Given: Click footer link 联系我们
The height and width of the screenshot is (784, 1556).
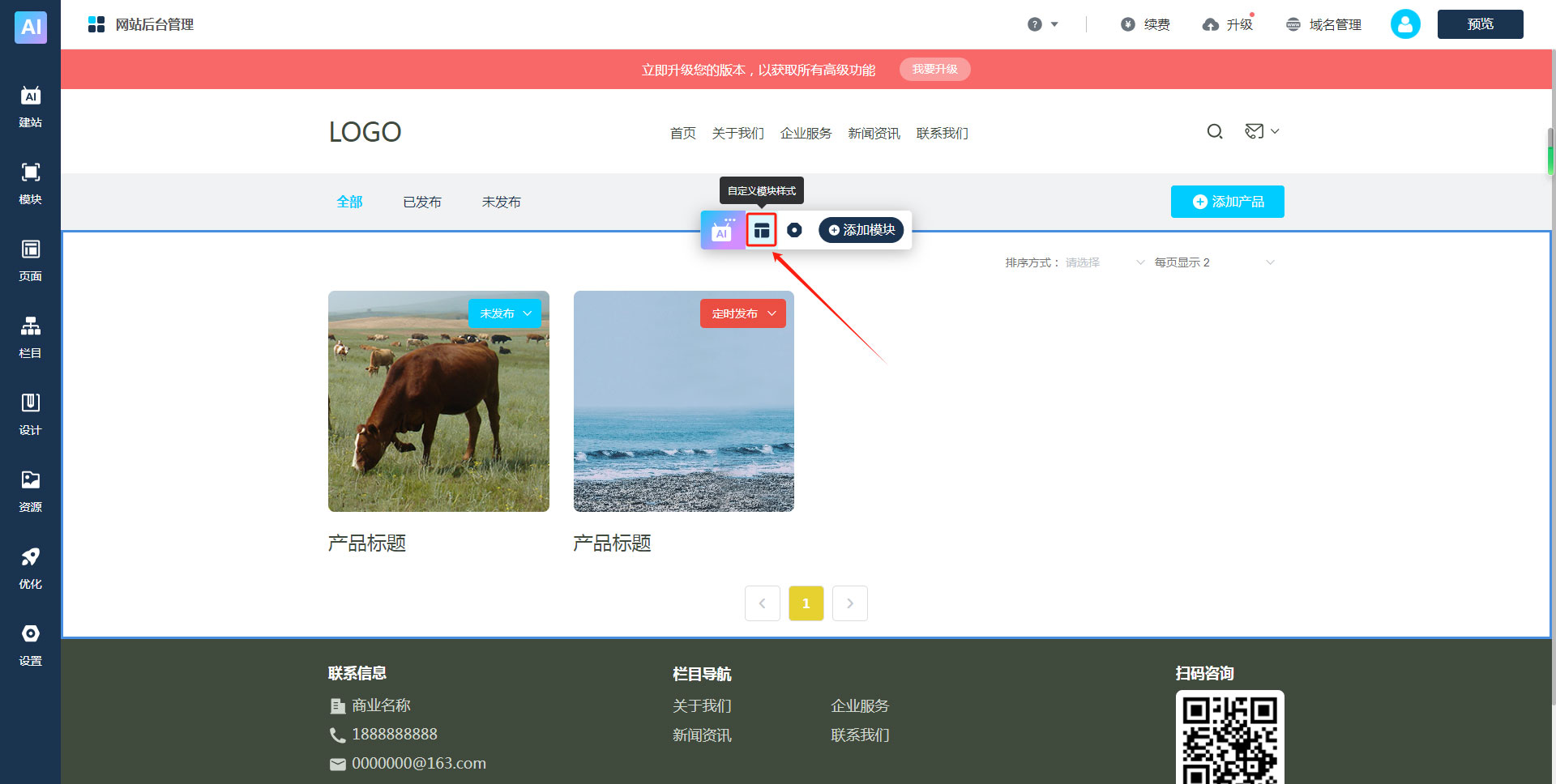Looking at the screenshot, I should [x=860, y=735].
